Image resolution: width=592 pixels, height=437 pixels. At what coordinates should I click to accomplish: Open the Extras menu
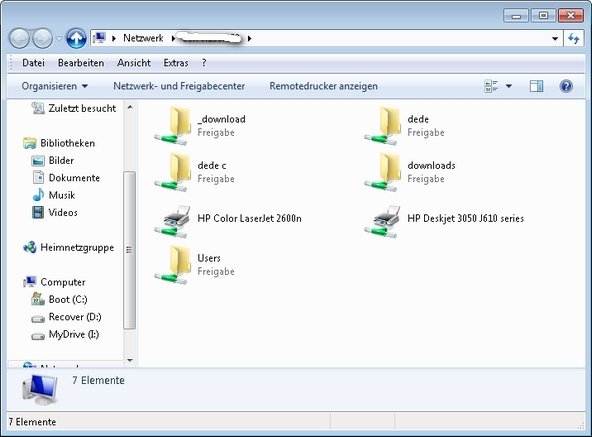click(x=176, y=63)
